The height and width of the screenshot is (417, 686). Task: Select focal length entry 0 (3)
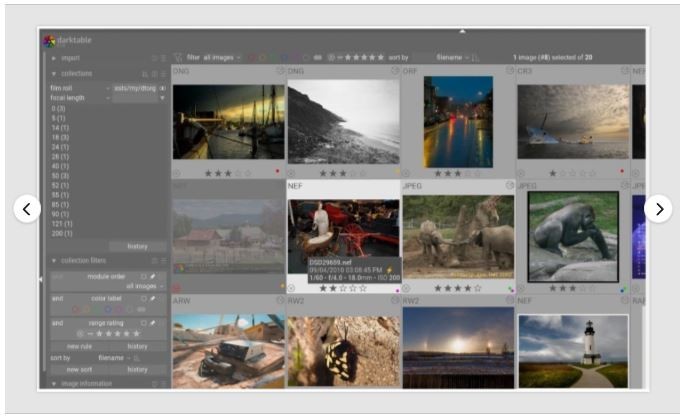(58, 109)
